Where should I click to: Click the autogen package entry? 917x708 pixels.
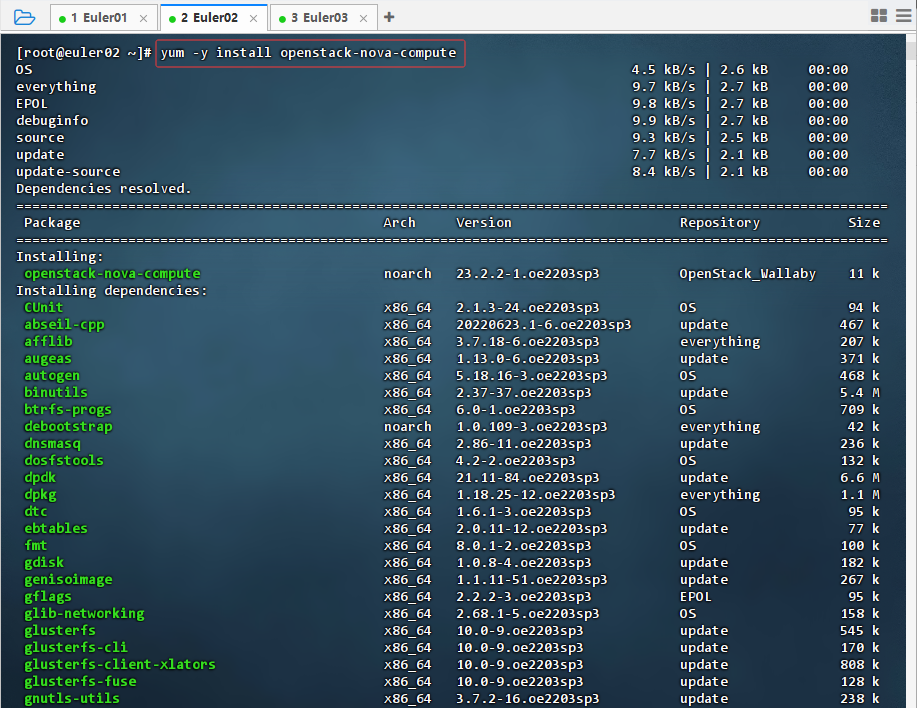(52, 375)
